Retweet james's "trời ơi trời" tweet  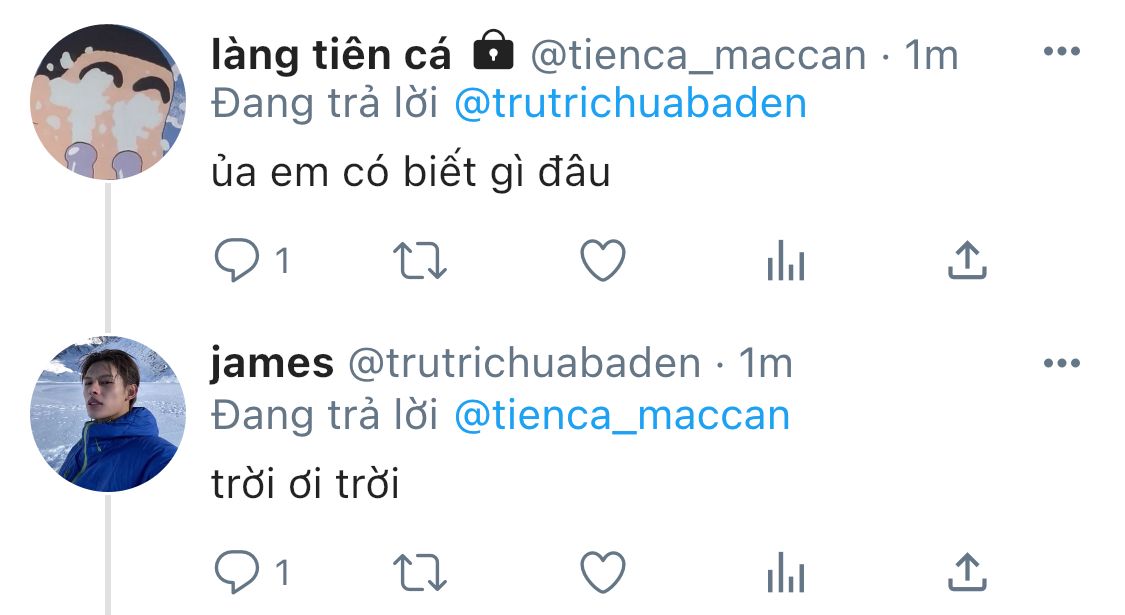pos(420,573)
